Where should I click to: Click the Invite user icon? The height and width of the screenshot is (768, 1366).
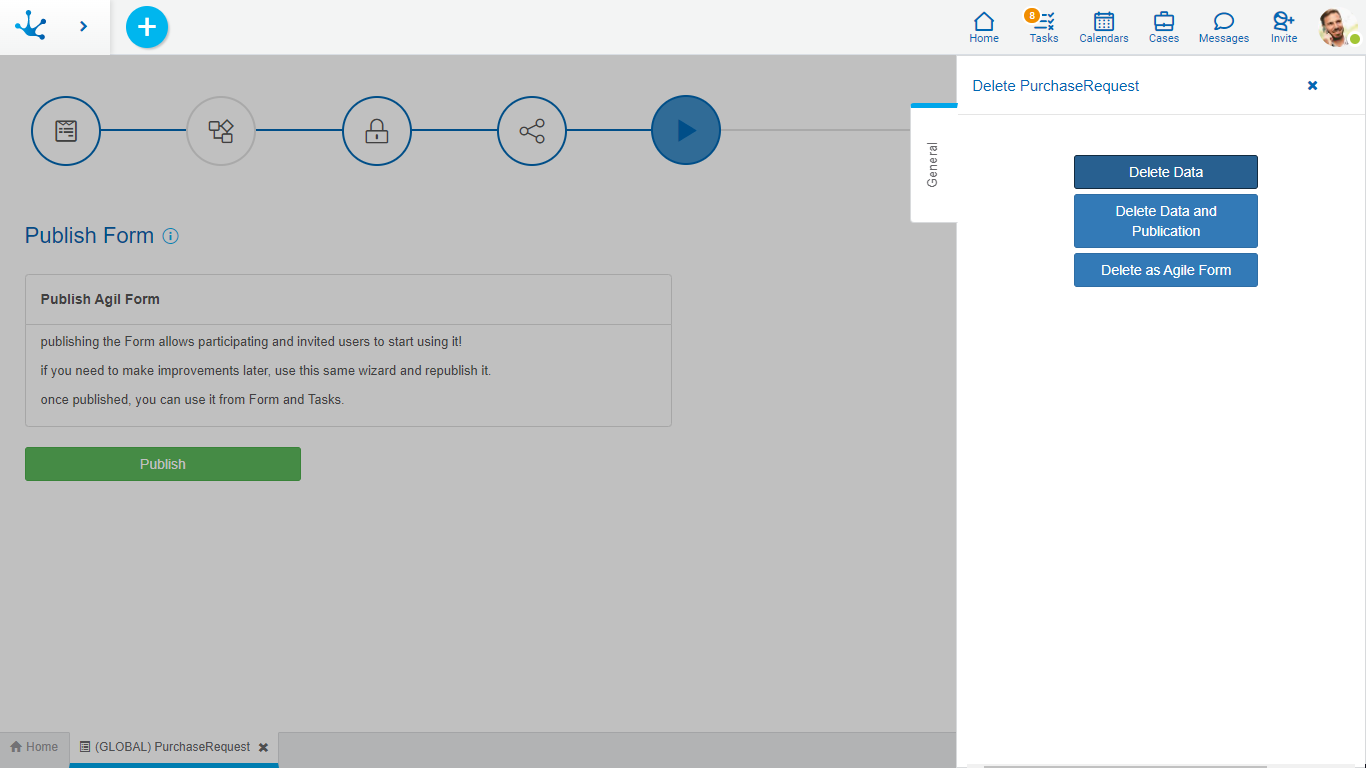click(x=1283, y=27)
